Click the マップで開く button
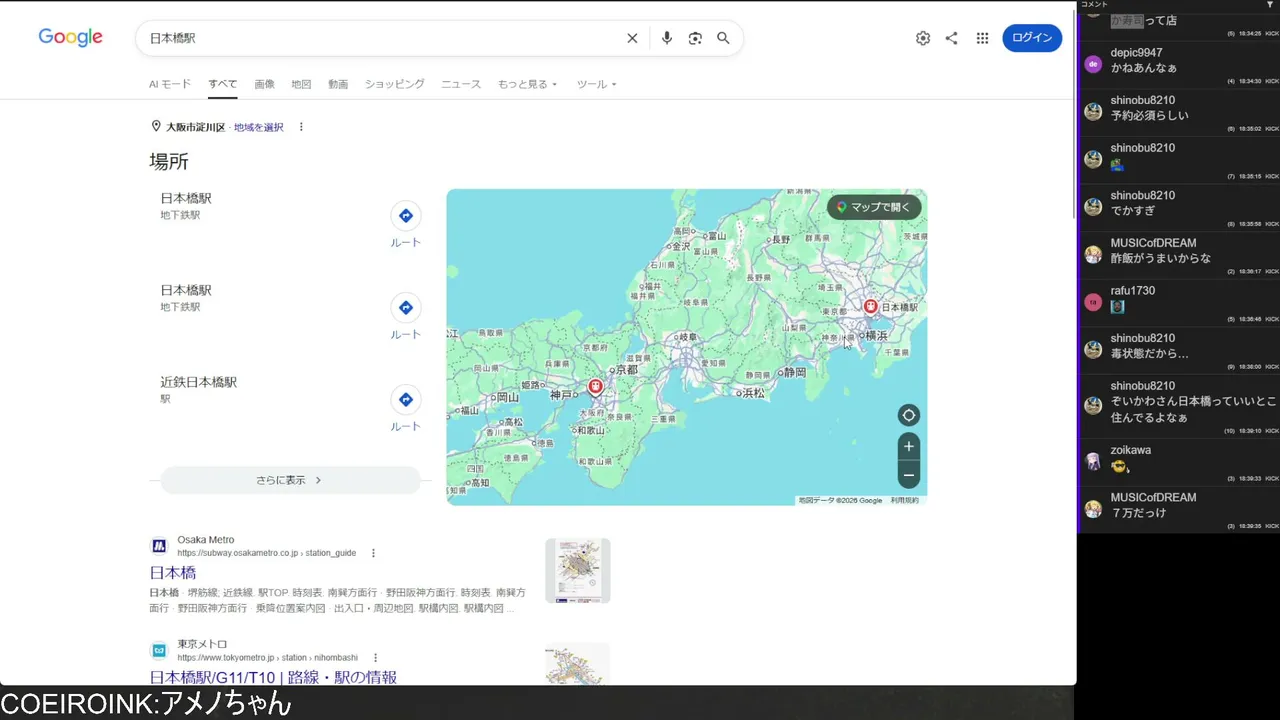The width and height of the screenshot is (1280, 720). click(x=874, y=207)
